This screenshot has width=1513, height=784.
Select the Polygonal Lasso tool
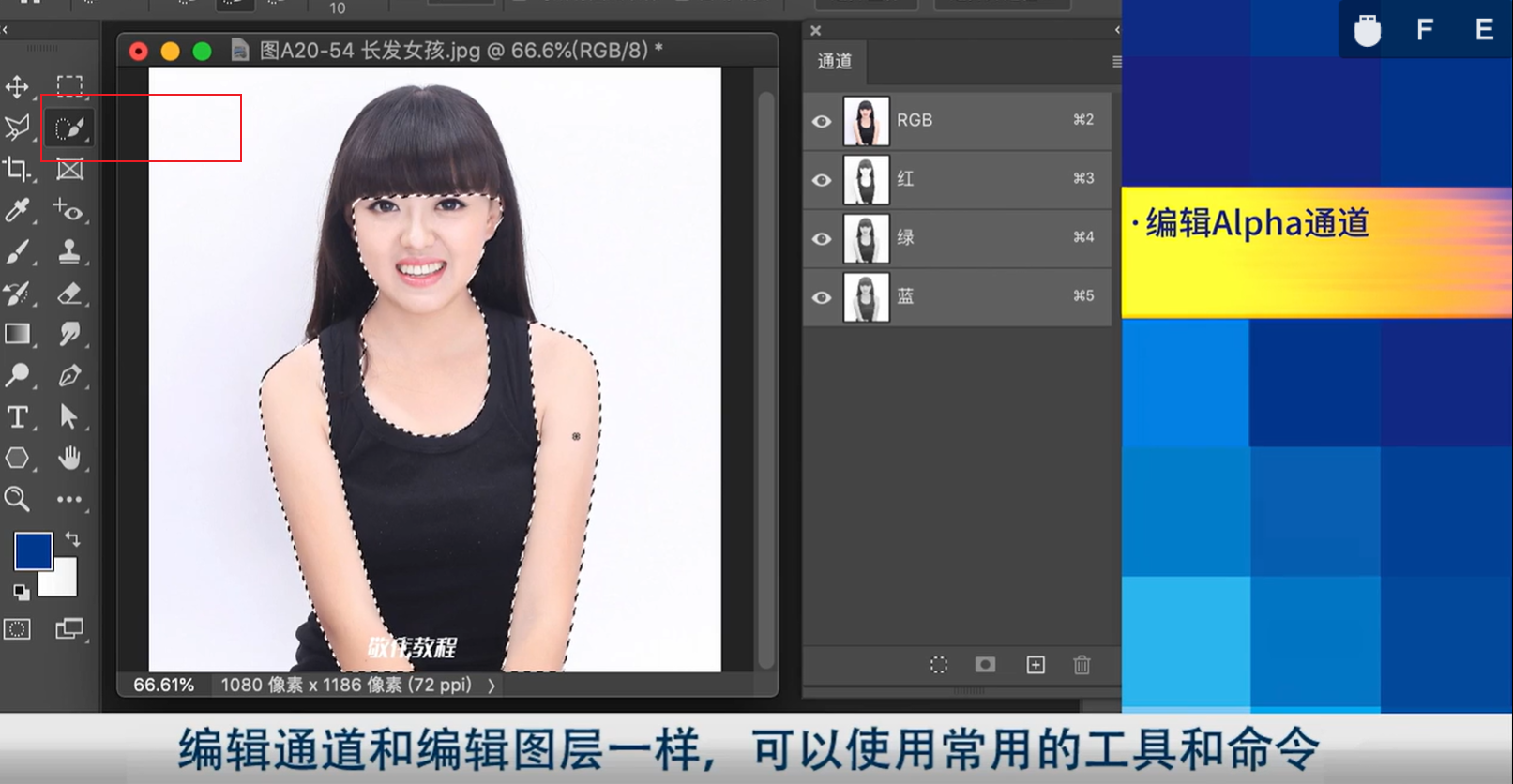tap(17, 128)
